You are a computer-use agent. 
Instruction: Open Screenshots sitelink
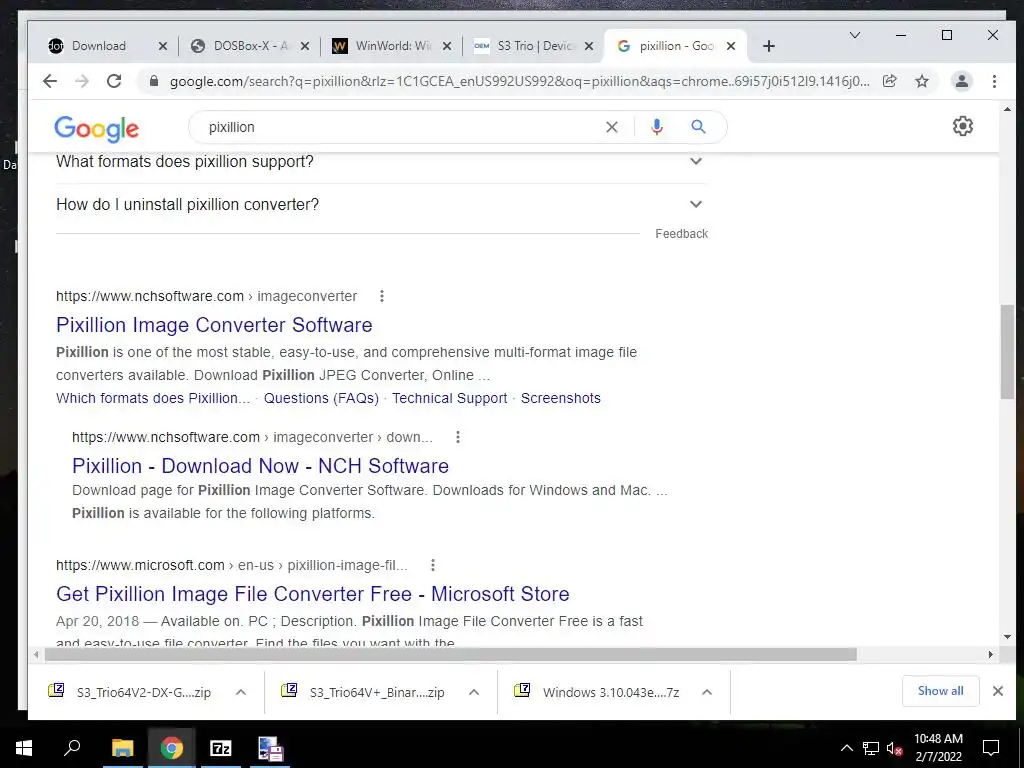tap(560, 398)
